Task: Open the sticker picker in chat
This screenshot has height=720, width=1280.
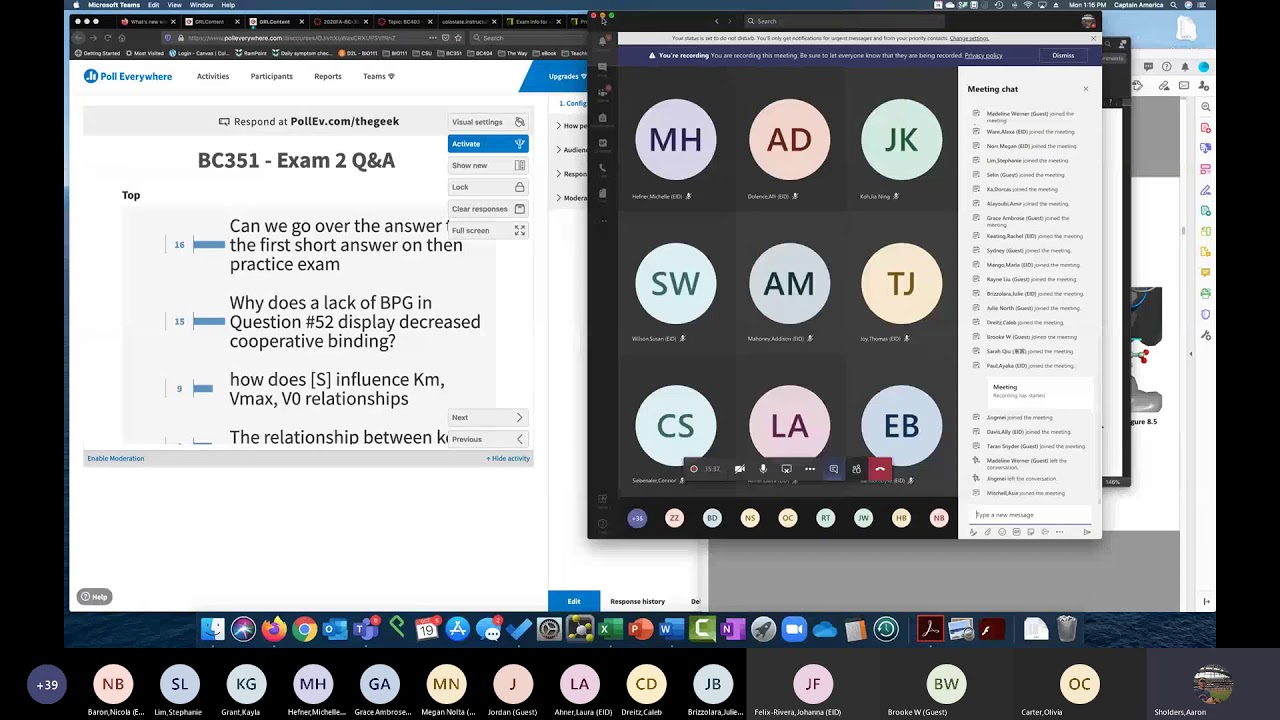Action: [1030, 532]
